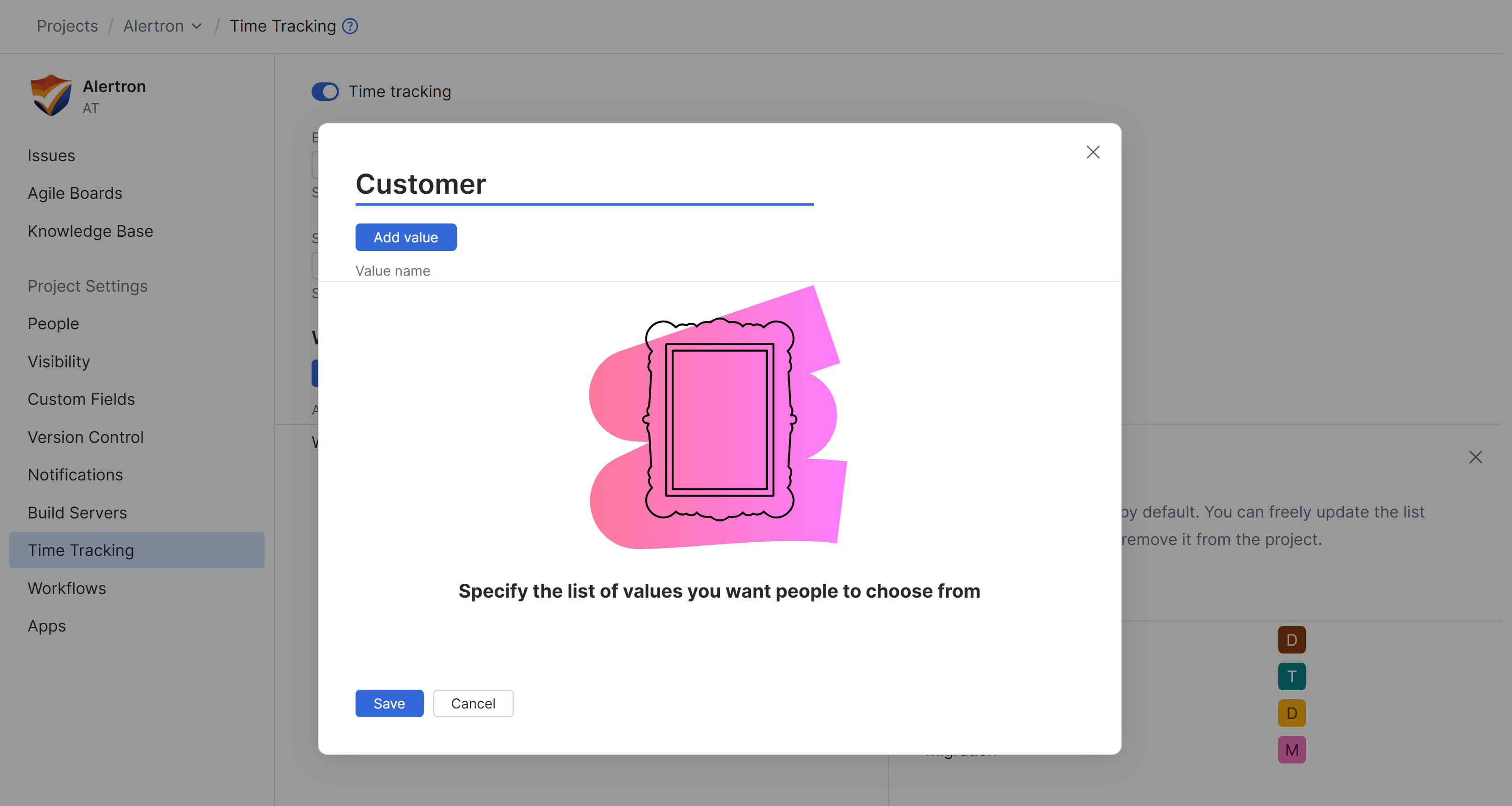Click the Alertron project logo icon
This screenshot has height=806, width=1512.
[x=51, y=95]
